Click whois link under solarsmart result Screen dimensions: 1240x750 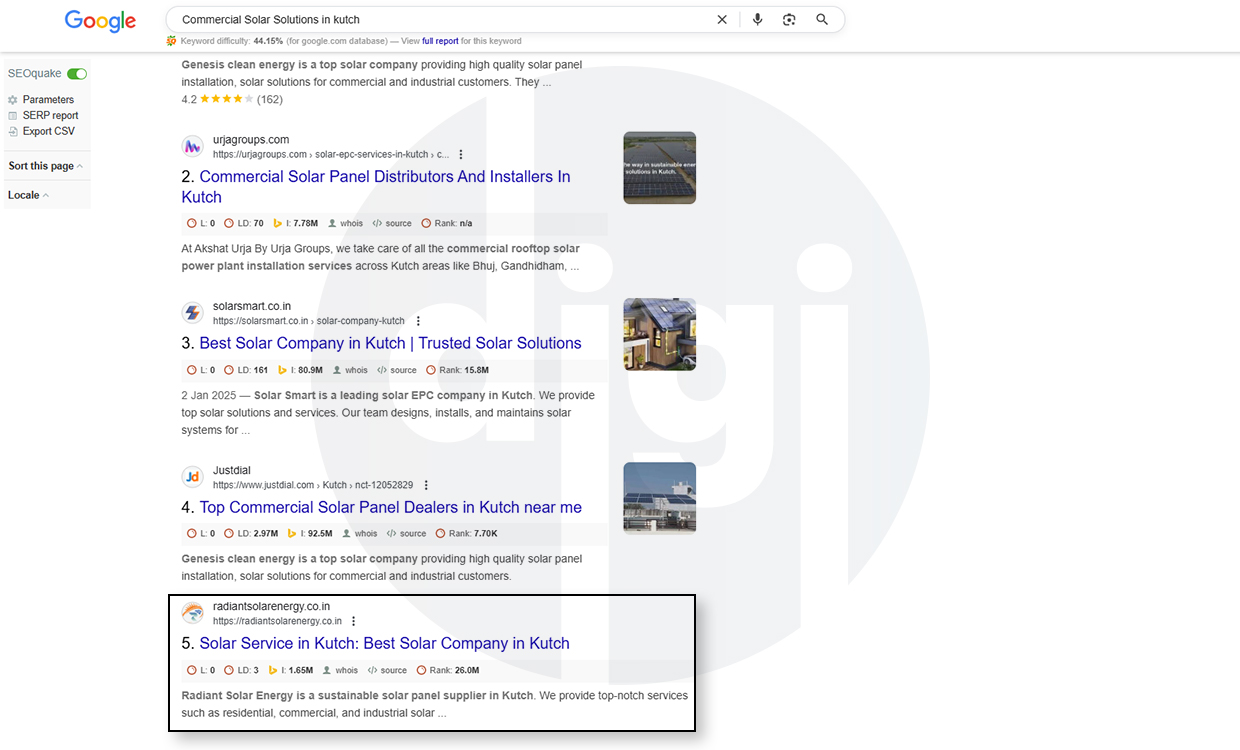coord(356,370)
